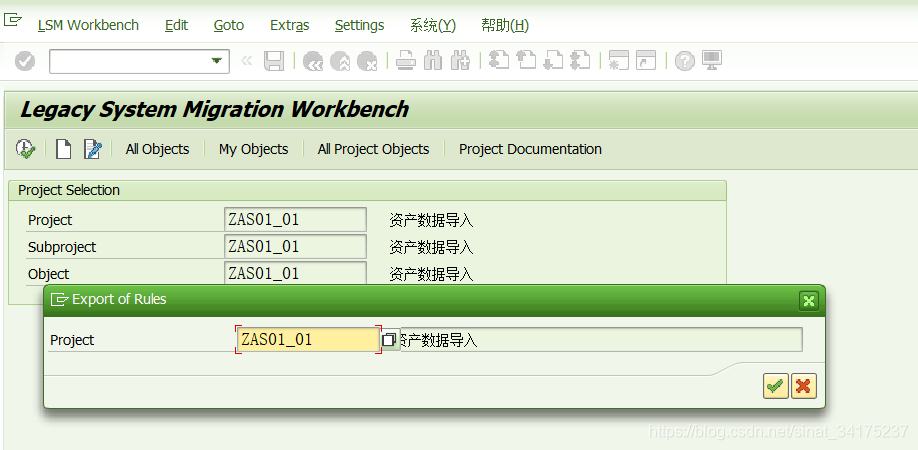The height and width of the screenshot is (450, 918).
Task: Cancel the dialog with red X button
Action: (804, 386)
